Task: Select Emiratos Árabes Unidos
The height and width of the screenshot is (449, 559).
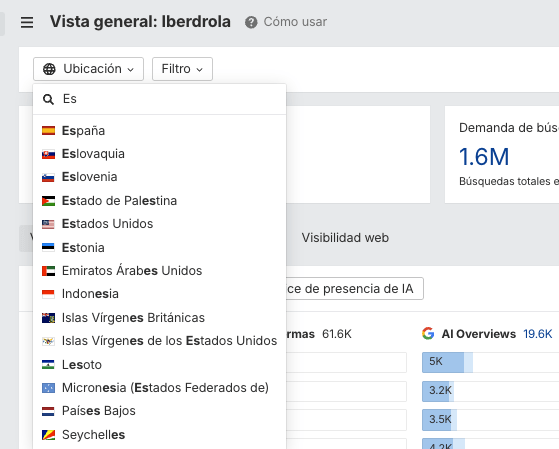Action: coord(160,271)
